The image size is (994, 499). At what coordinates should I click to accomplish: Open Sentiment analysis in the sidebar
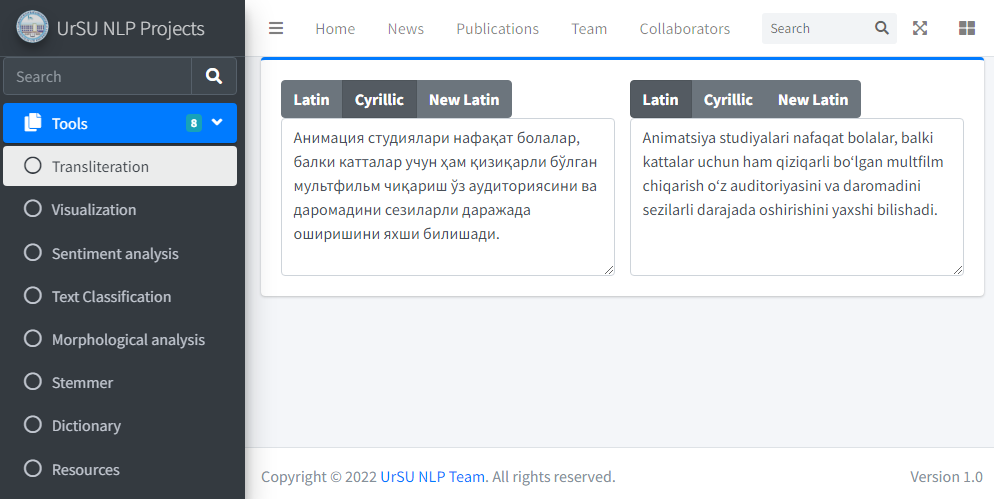pyautogui.click(x=115, y=253)
